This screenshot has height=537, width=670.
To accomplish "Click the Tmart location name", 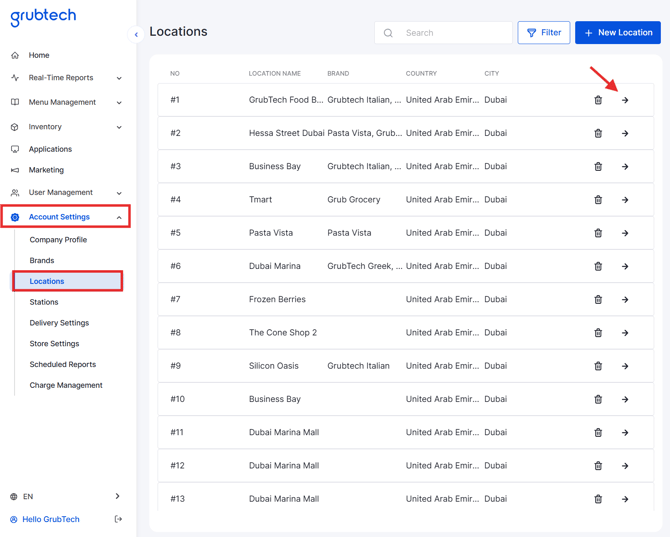I will (x=260, y=200).
